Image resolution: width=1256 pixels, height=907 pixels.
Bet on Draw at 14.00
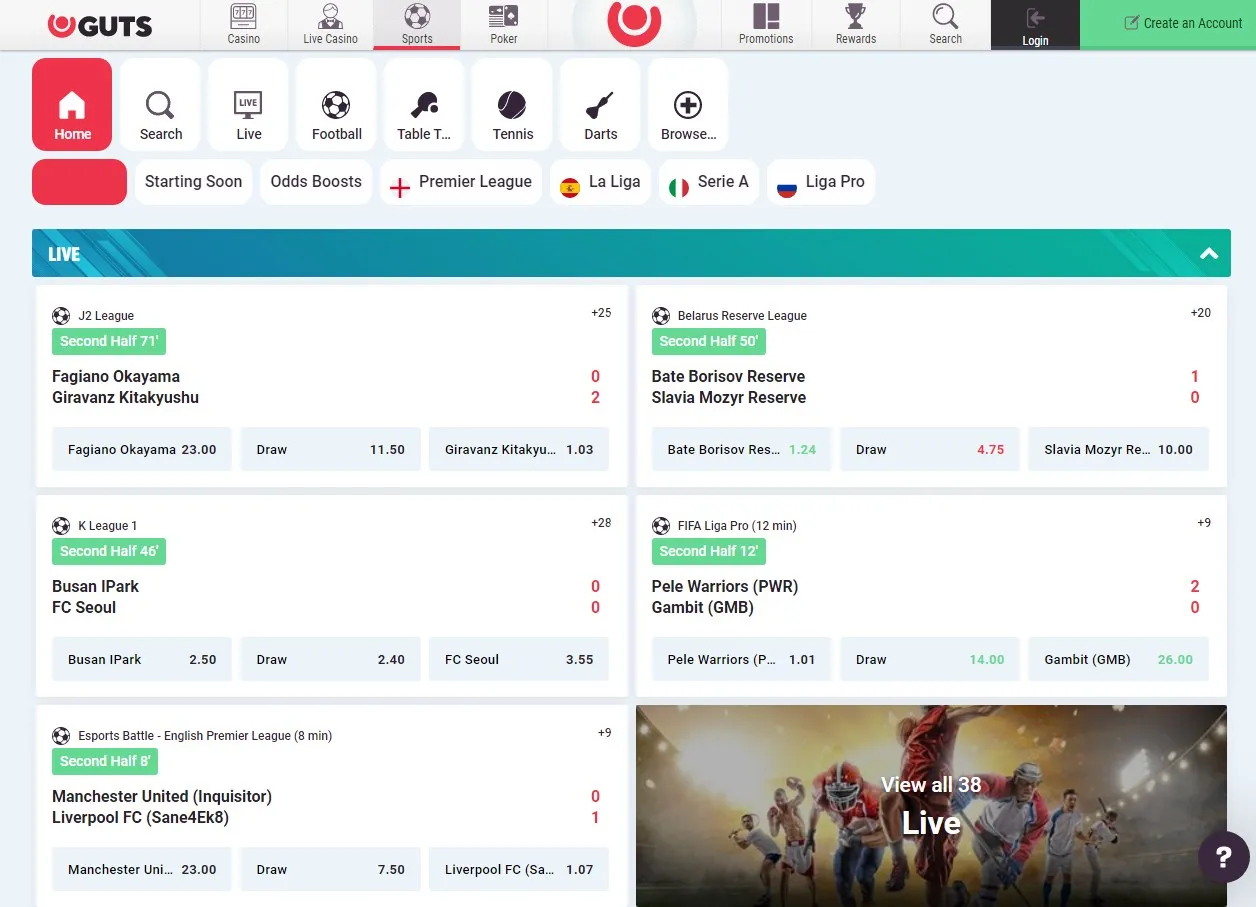[x=930, y=659]
